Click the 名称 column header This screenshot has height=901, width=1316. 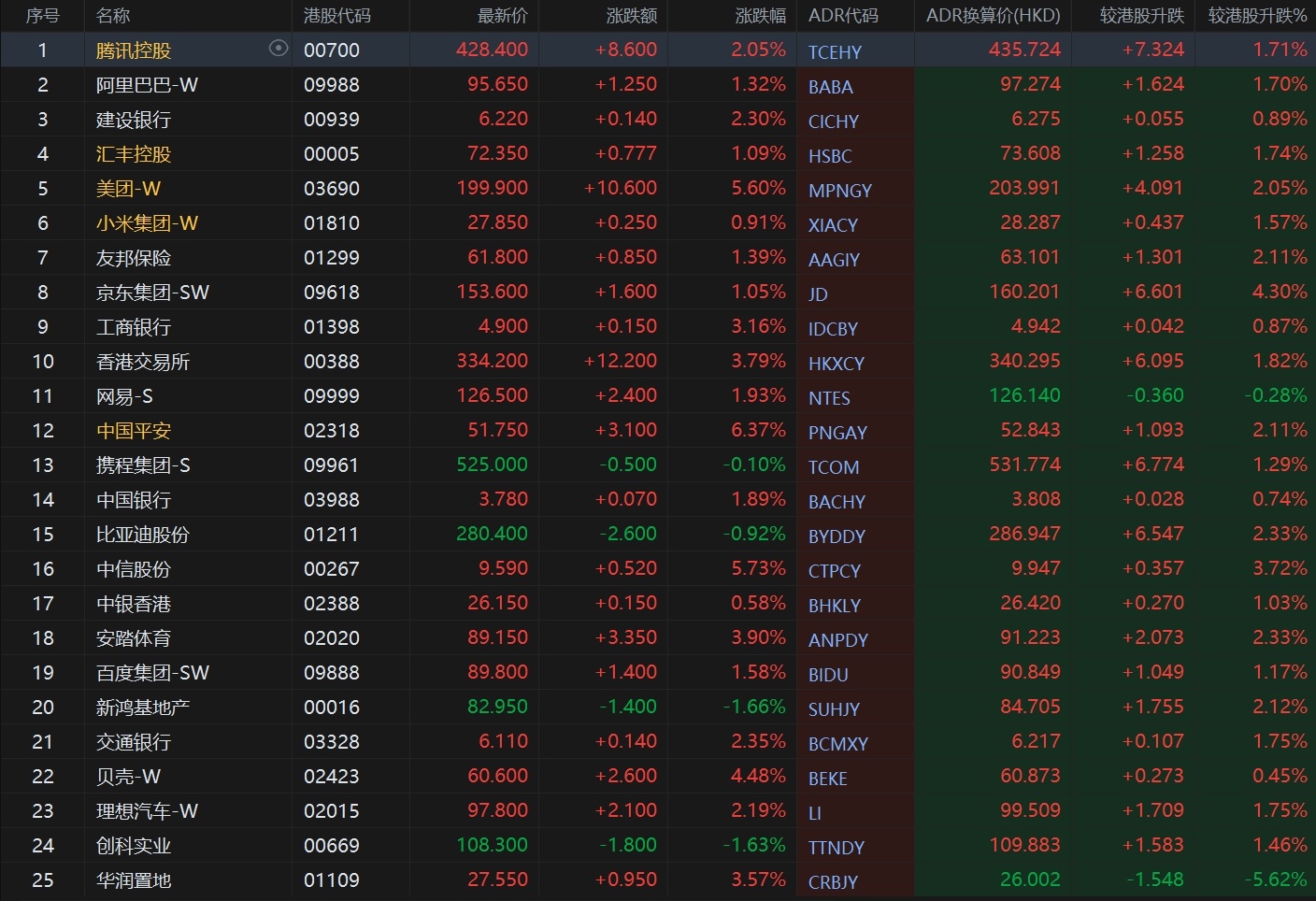(x=113, y=16)
